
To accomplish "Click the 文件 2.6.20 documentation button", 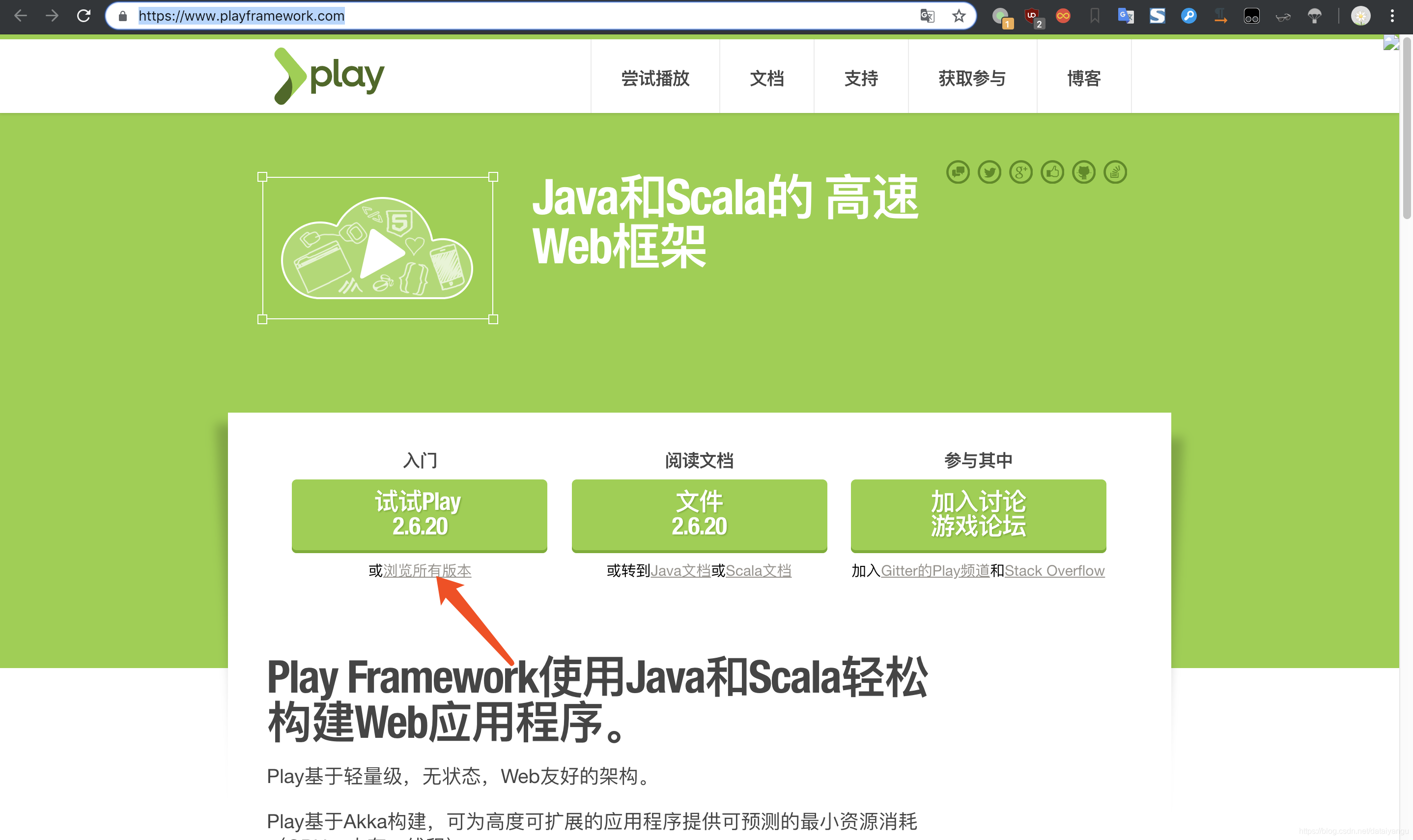I will [699, 515].
